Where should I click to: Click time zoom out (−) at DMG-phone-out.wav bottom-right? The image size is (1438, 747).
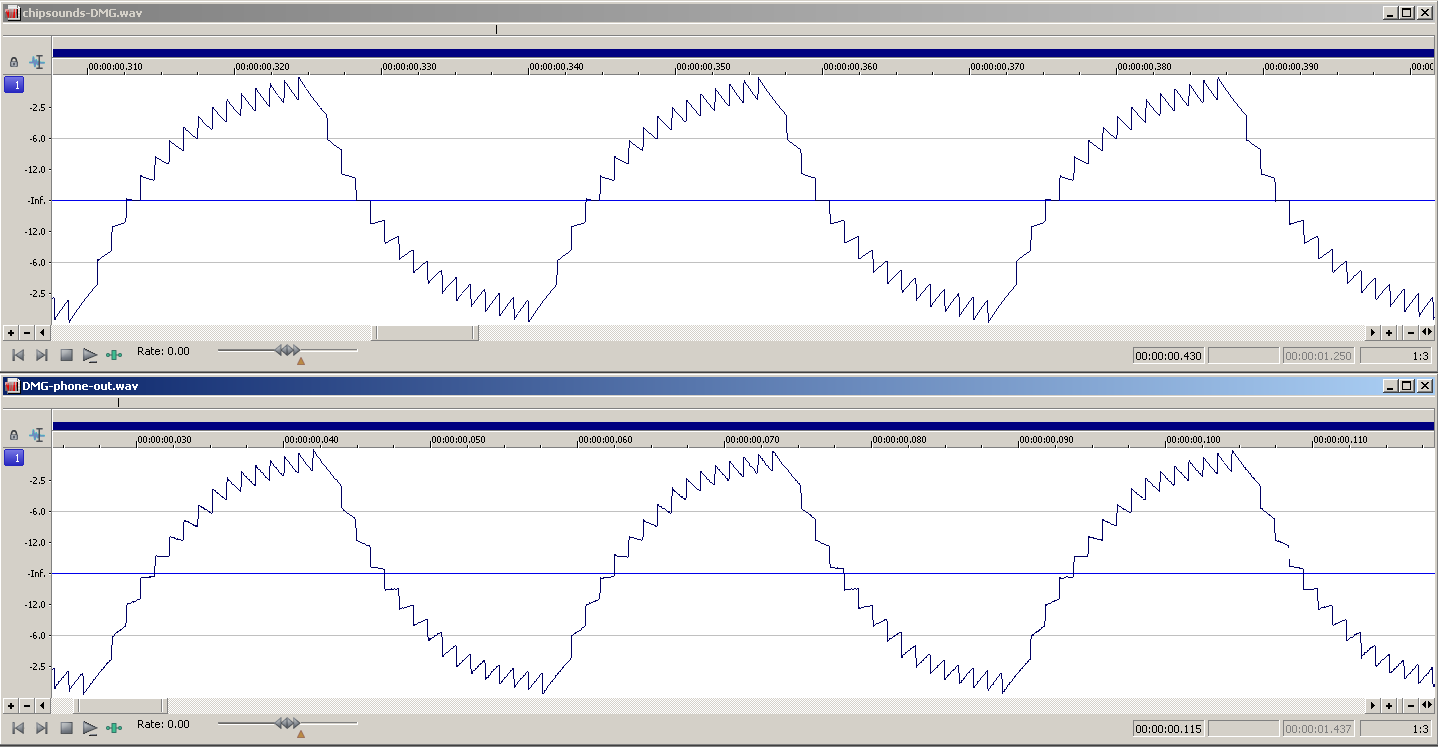(1410, 706)
